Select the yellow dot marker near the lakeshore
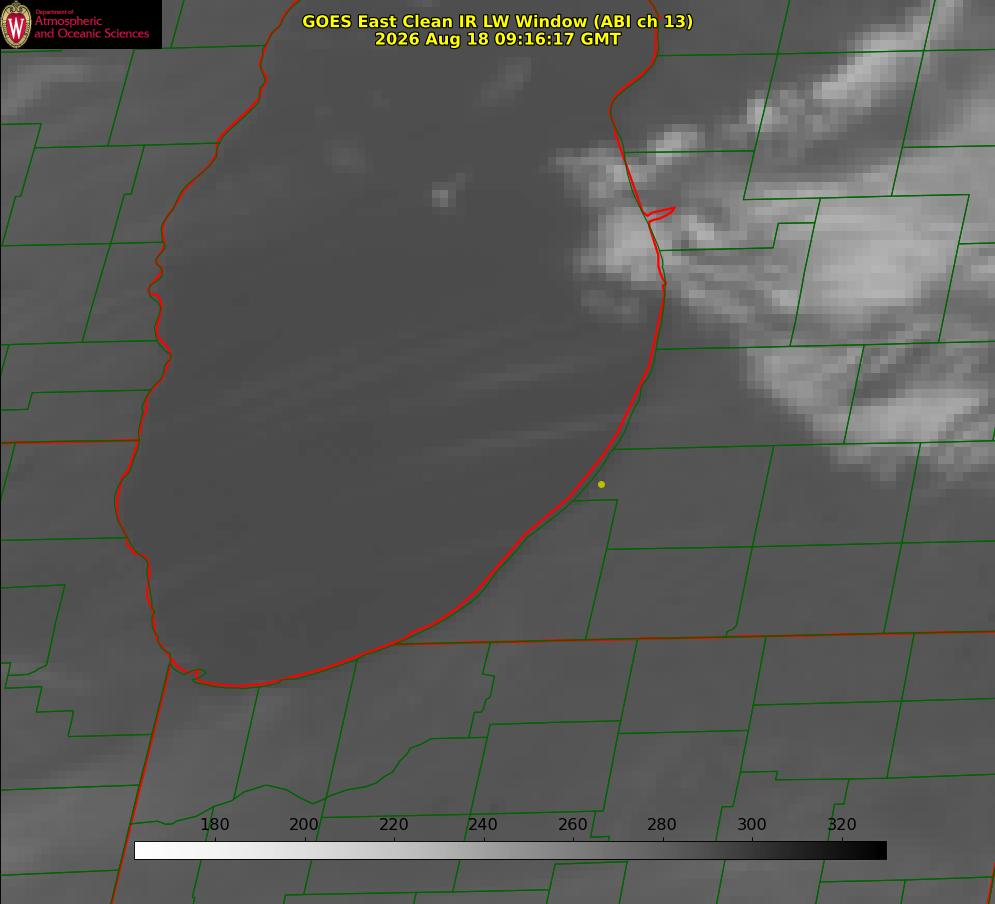This screenshot has height=904, width=995. 601,484
